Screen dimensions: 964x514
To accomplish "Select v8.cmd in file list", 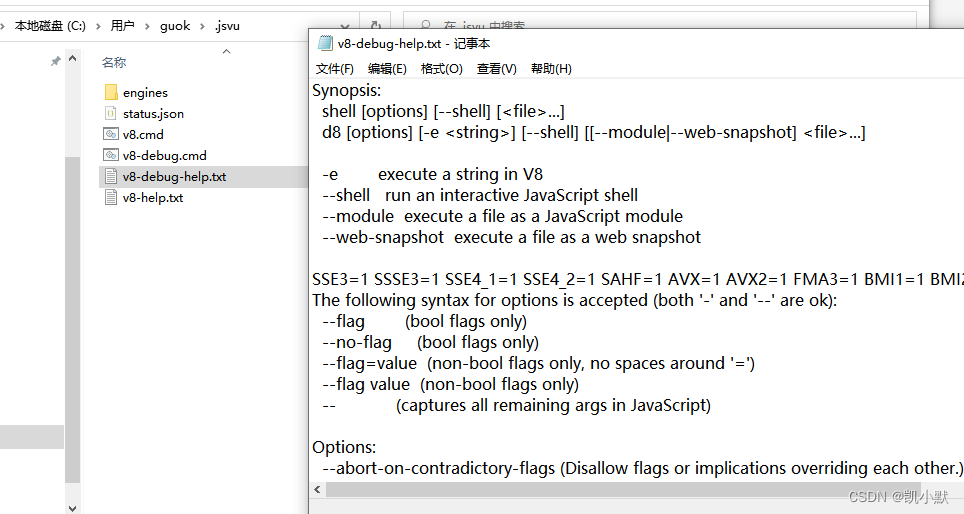I will pyautogui.click(x=143, y=135).
